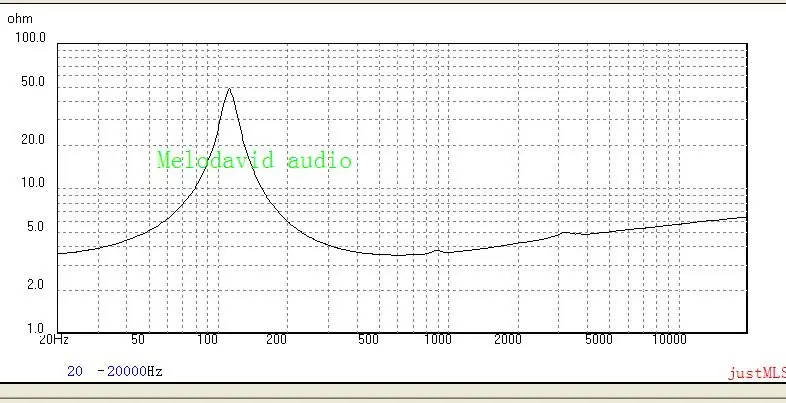This screenshot has height=403, width=786.
Task: Click the 5.0 impedance axis label
Action: point(35,227)
